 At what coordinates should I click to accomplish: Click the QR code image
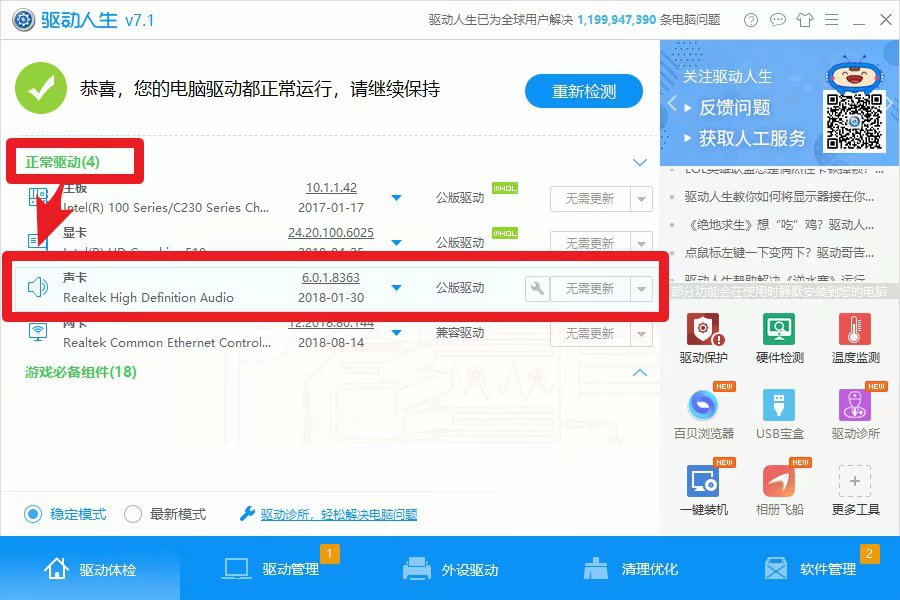pos(854,121)
